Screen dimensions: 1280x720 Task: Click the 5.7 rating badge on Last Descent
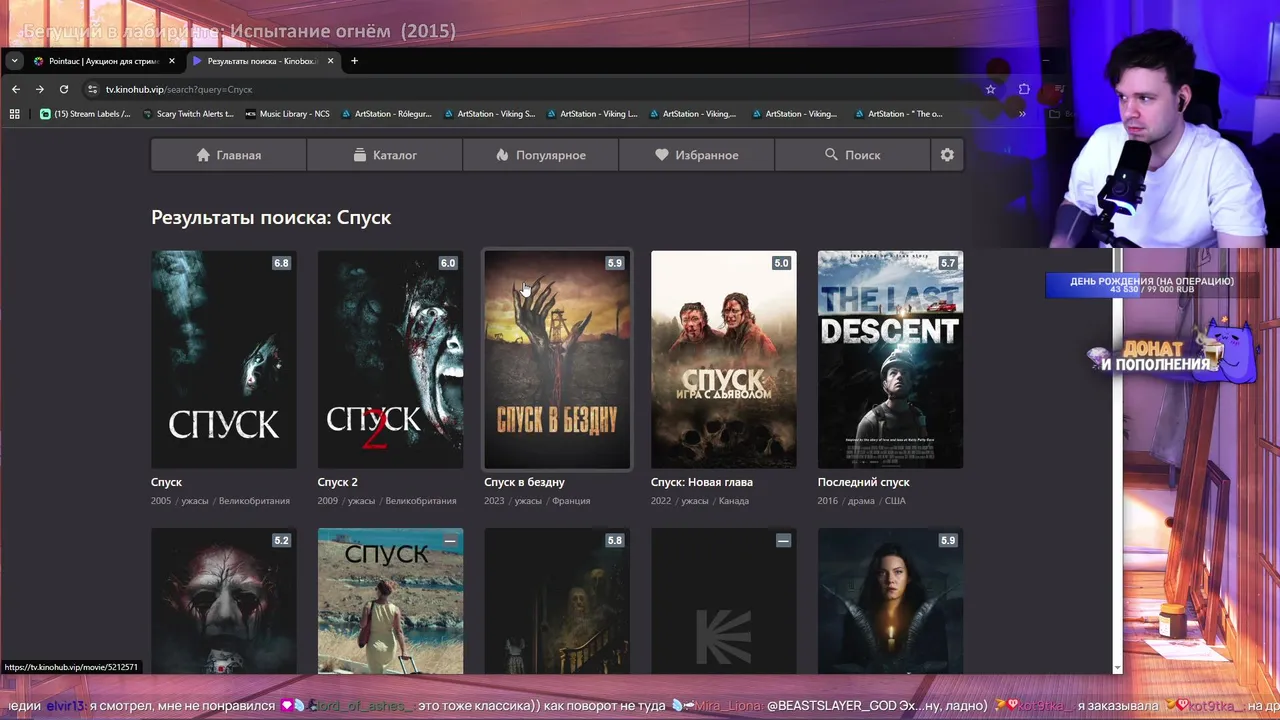pyautogui.click(x=948, y=263)
